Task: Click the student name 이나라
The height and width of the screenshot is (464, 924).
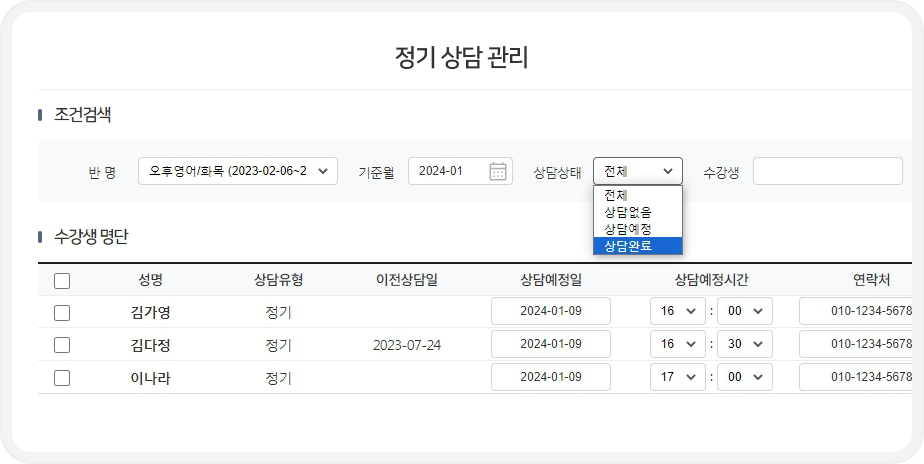Action: (x=150, y=378)
